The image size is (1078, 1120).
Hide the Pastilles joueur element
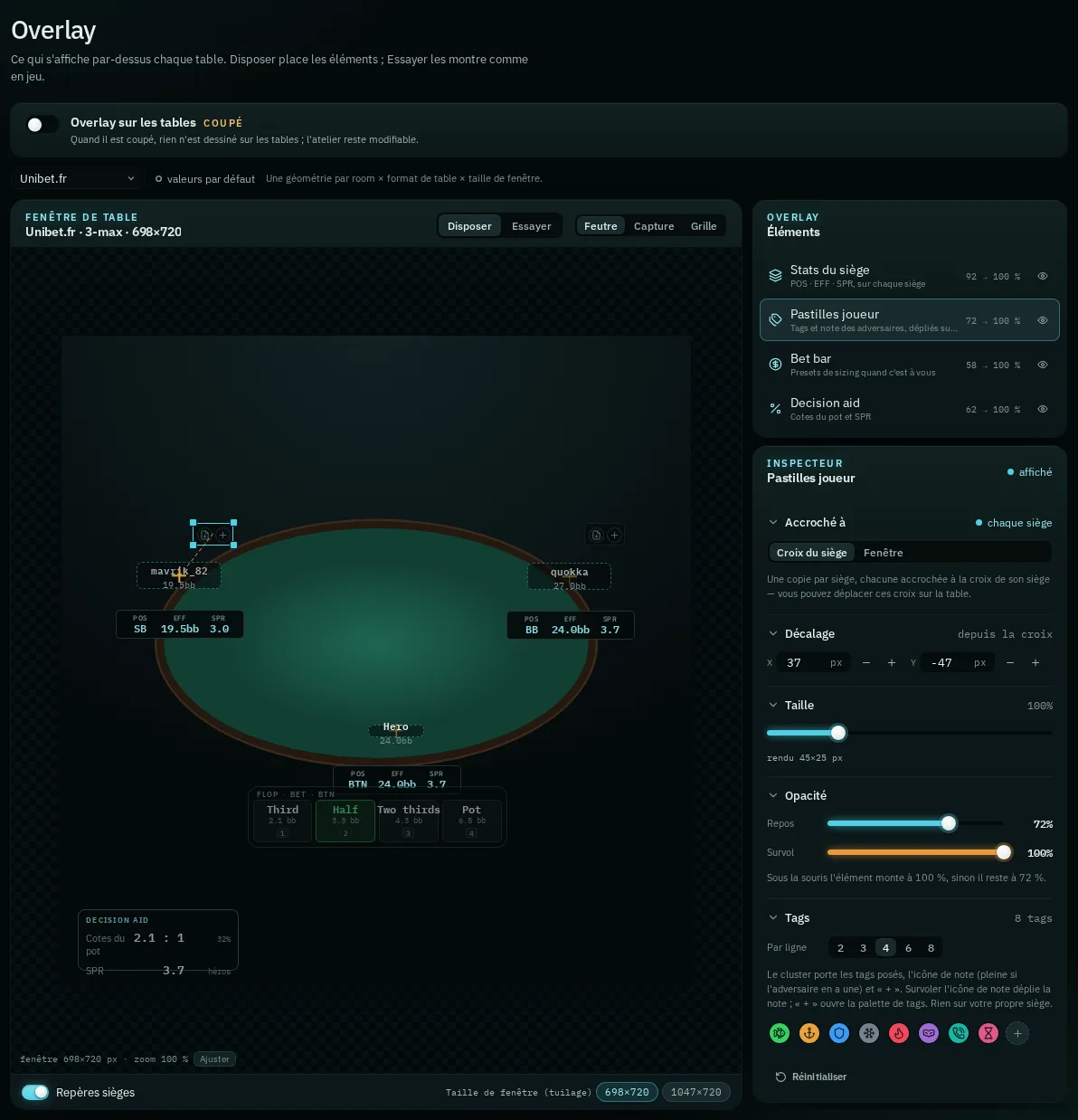pyautogui.click(x=1043, y=320)
